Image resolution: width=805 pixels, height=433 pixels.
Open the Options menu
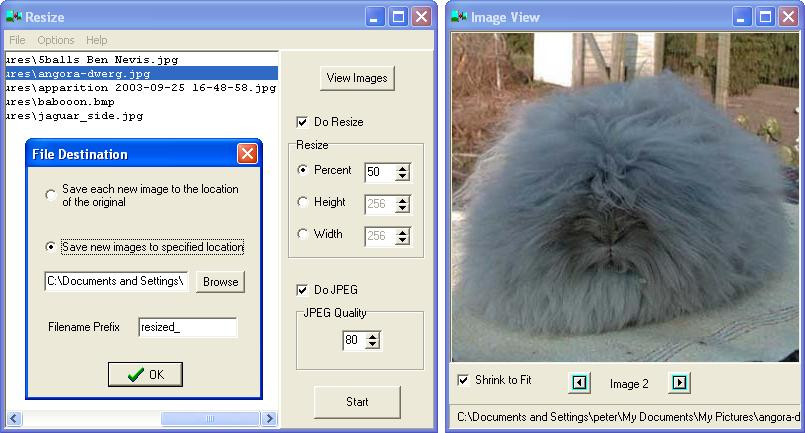(x=55, y=40)
